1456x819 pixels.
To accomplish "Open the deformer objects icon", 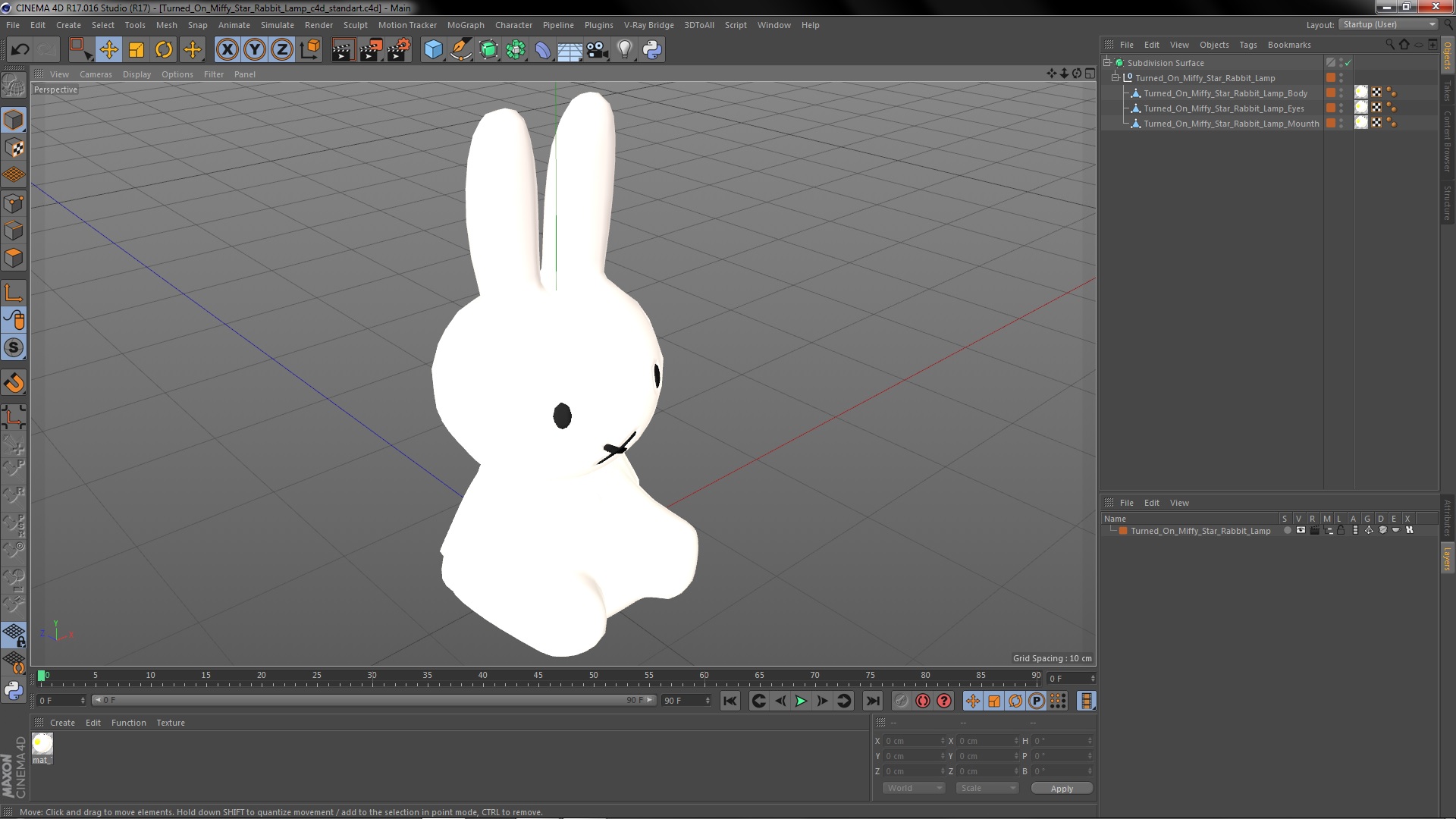I will (x=543, y=50).
